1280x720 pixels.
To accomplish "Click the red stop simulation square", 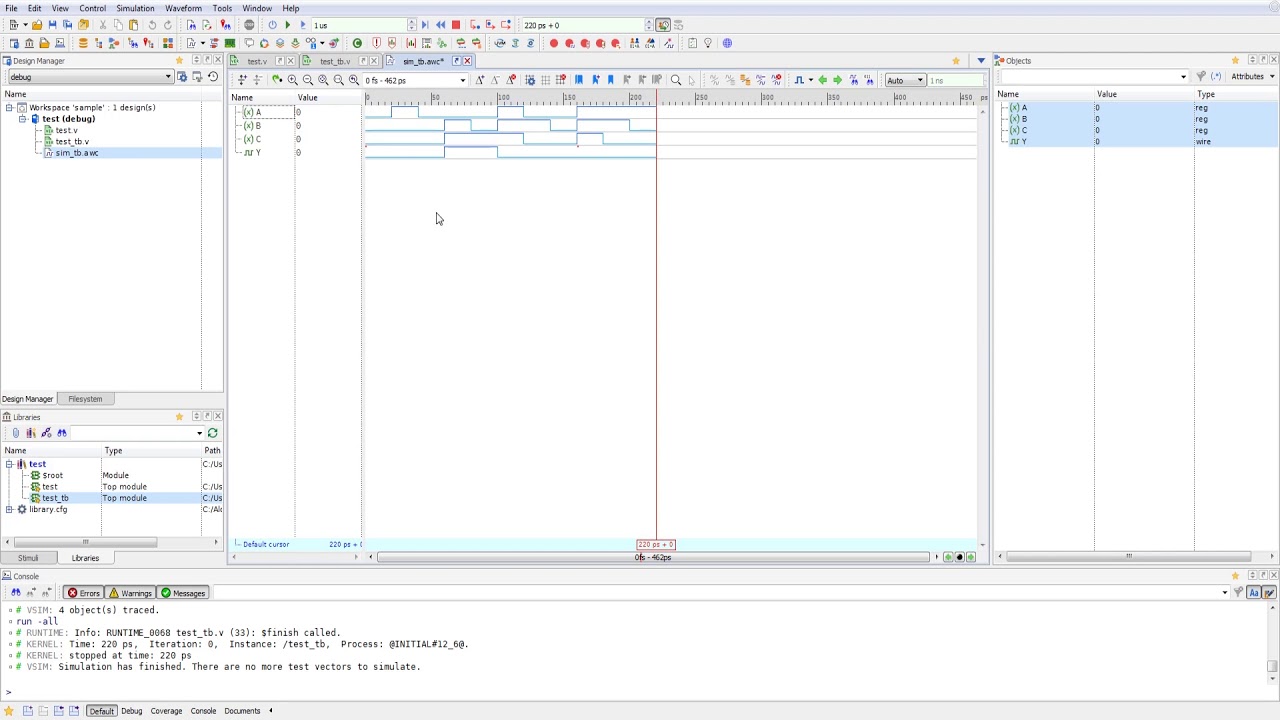I will click(456, 25).
